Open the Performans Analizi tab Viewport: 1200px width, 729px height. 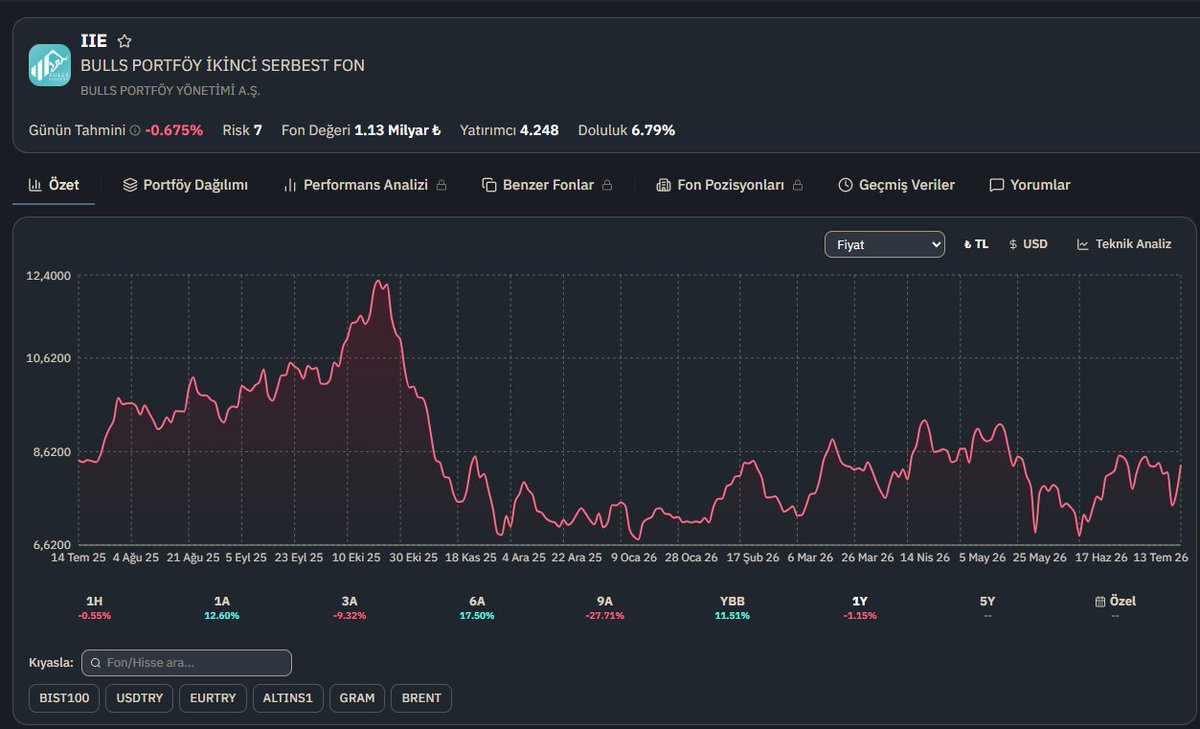tap(365, 185)
